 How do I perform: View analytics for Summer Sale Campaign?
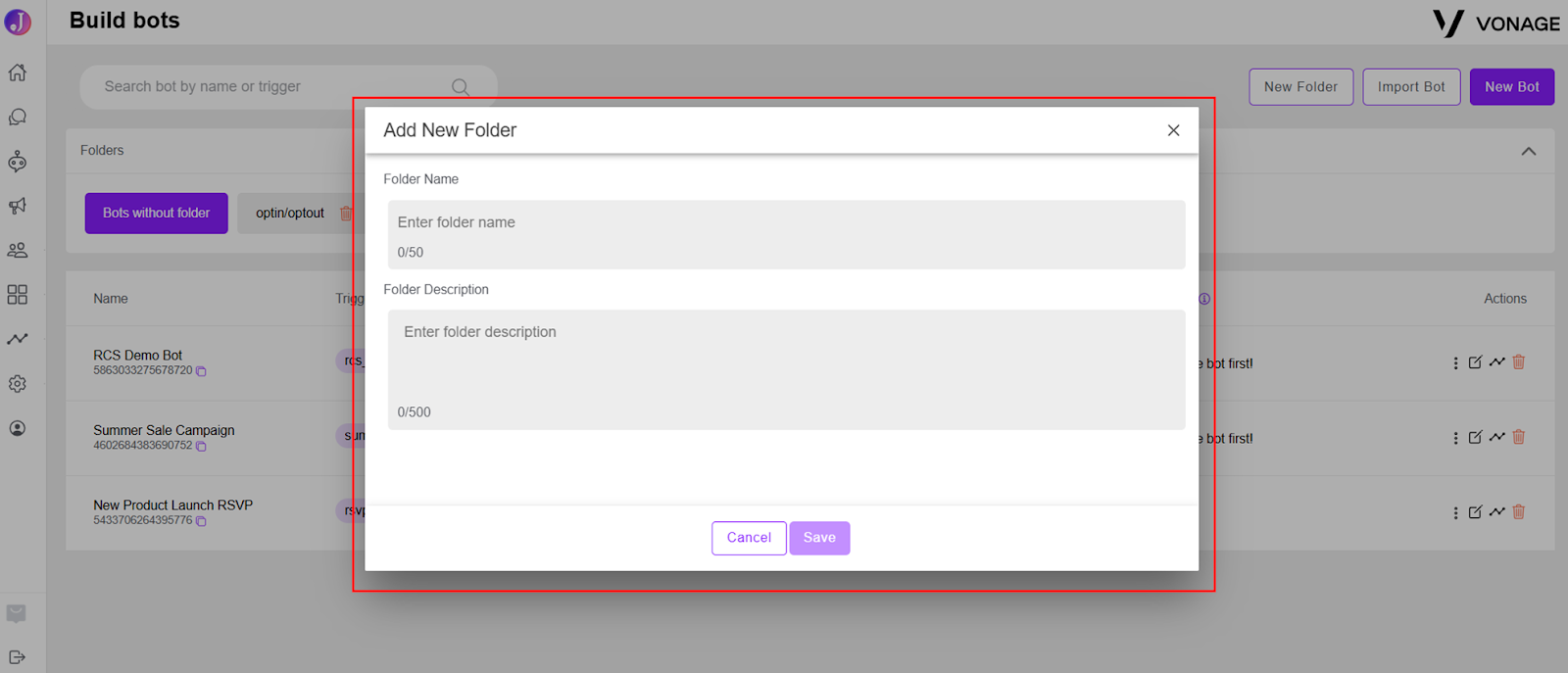tap(1496, 438)
